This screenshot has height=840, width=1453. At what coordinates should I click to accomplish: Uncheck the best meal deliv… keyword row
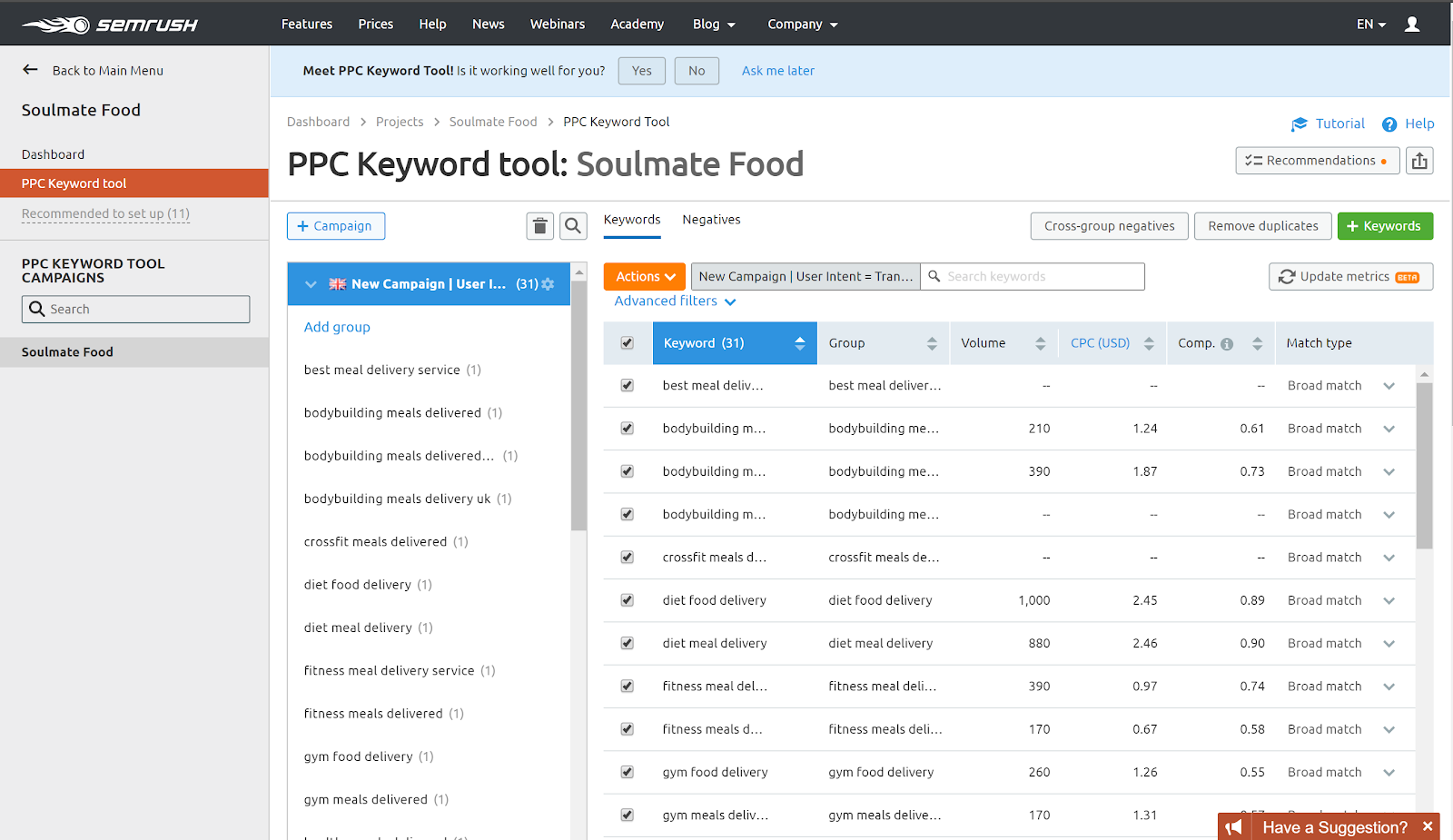pos(628,386)
